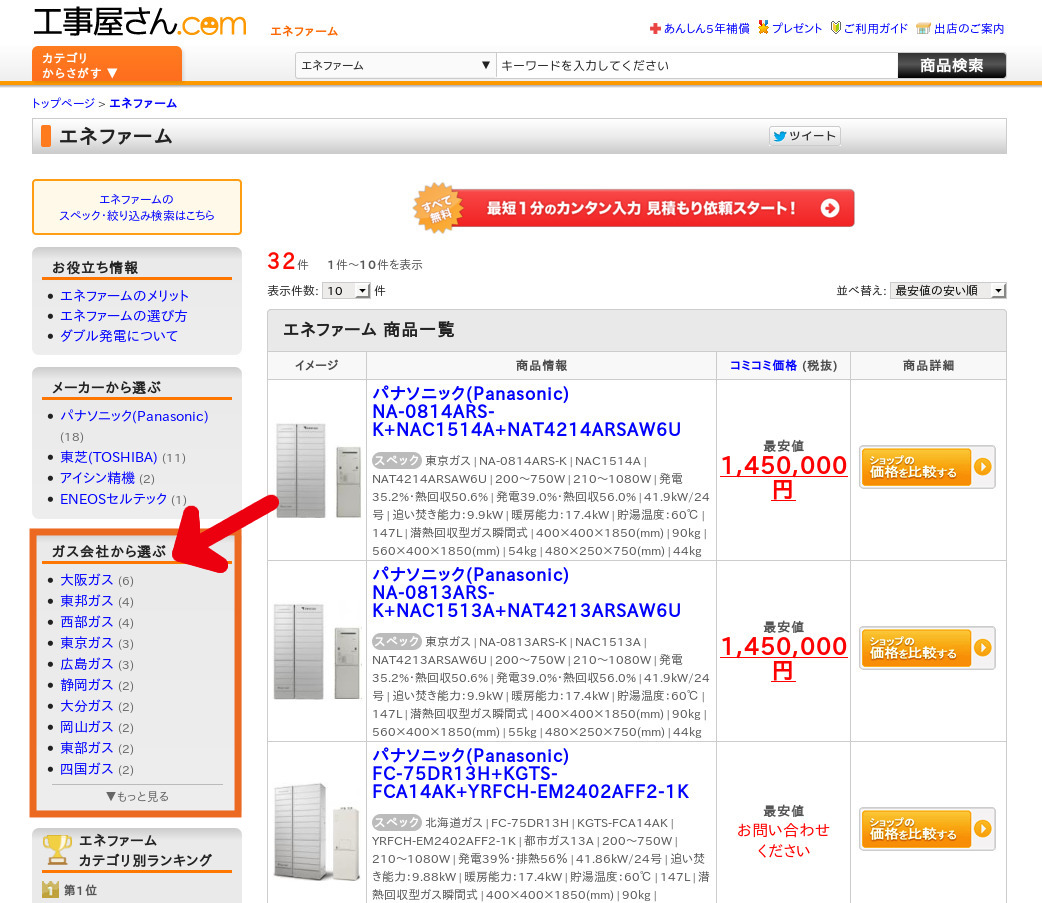The height and width of the screenshot is (903, 1042).
Task: Open the 表示件数 10 dropdown
Action: point(346,291)
